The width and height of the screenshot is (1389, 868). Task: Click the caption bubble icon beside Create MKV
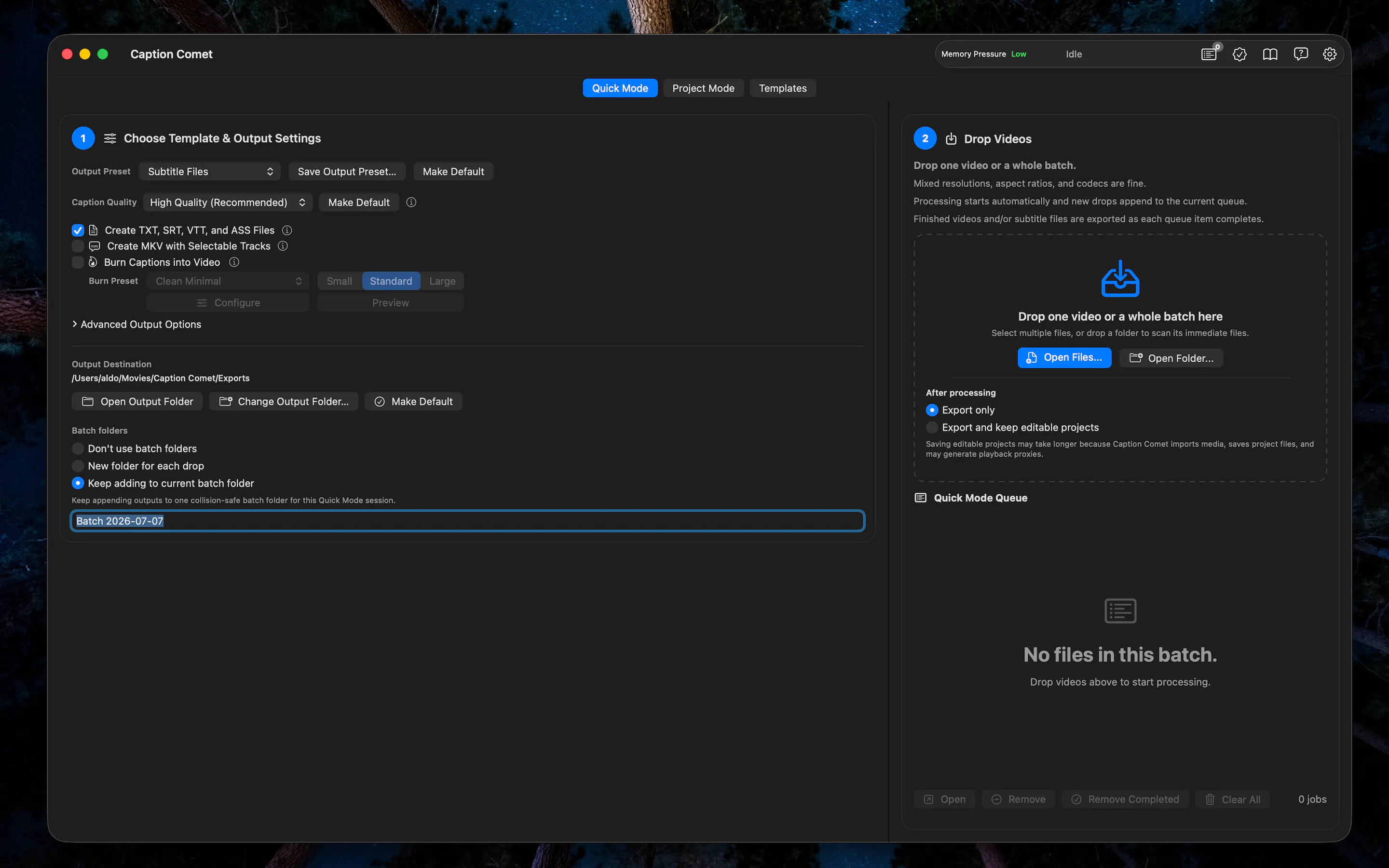click(x=95, y=246)
